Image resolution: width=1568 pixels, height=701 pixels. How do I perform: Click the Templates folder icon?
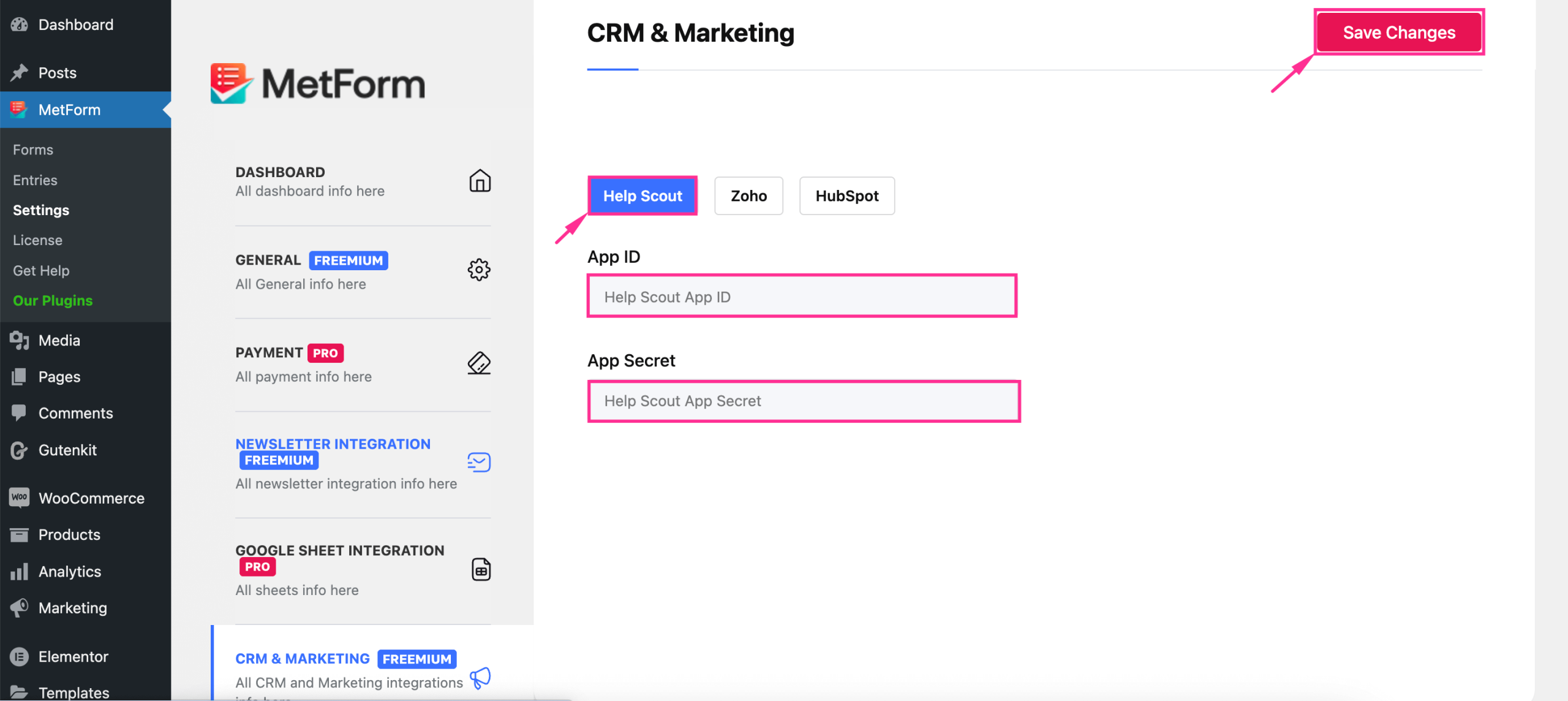(x=19, y=692)
